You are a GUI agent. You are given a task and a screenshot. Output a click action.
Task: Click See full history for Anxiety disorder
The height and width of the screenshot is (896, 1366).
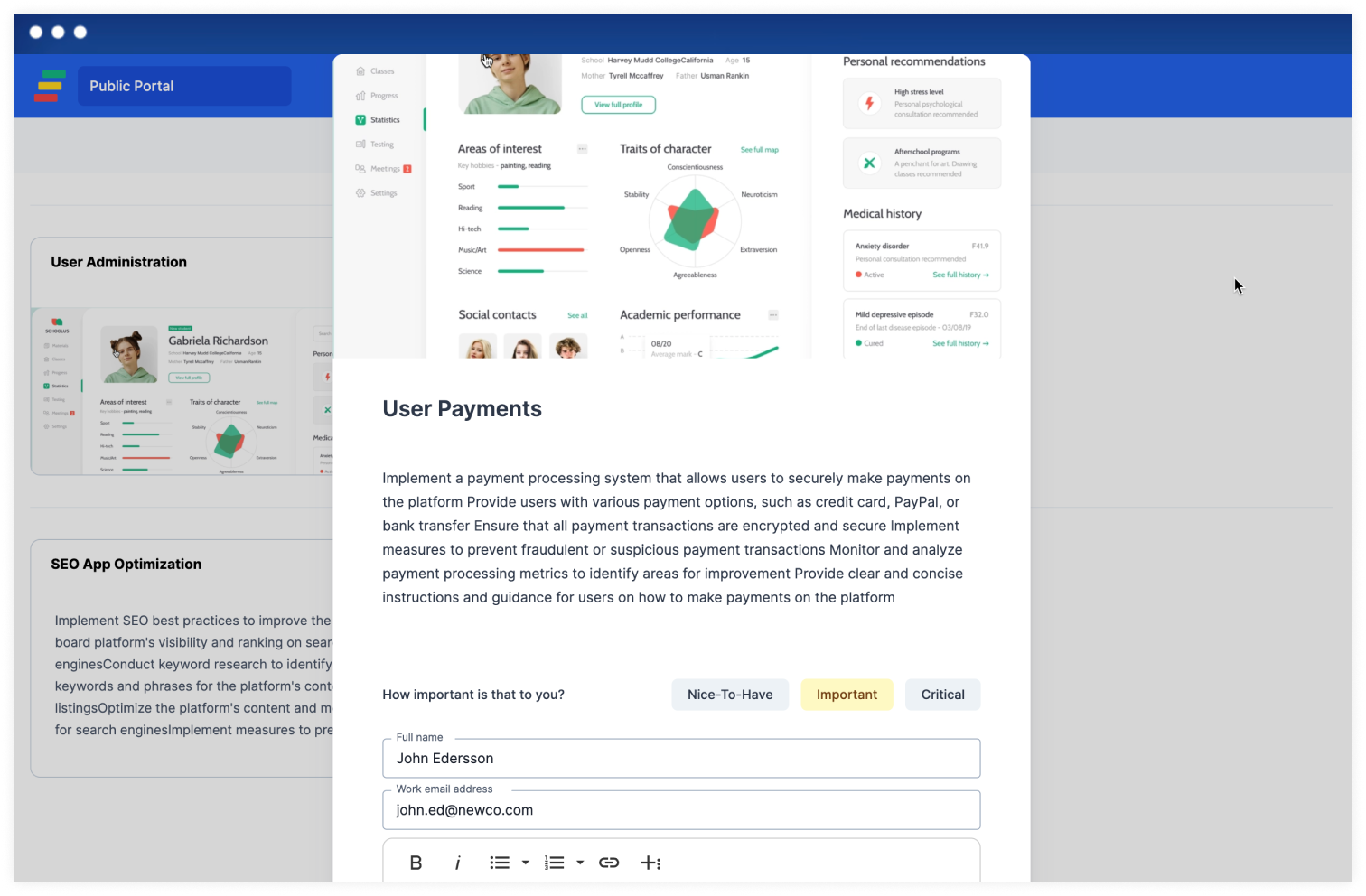pyautogui.click(x=960, y=275)
